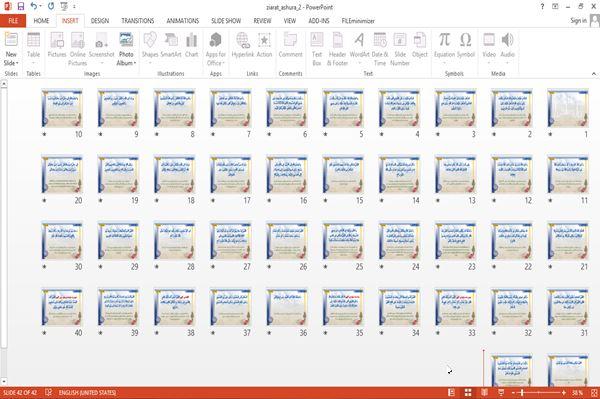Select slide 16 thumbnail
This screenshot has width=600, height=399.
(287, 174)
